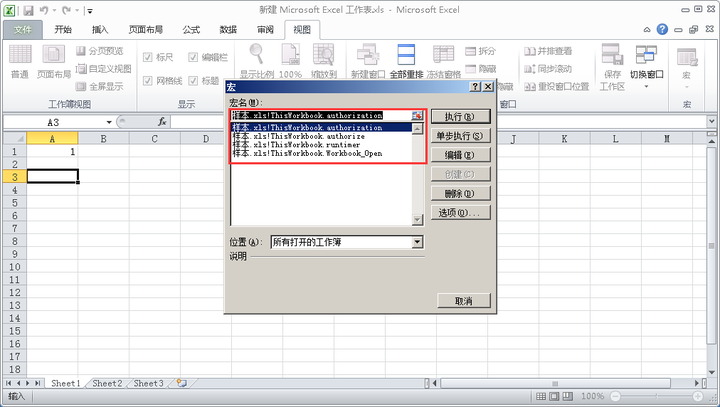The width and height of the screenshot is (720, 407).
Task: Open the Excel Help question mark icon
Action: point(662,29)
